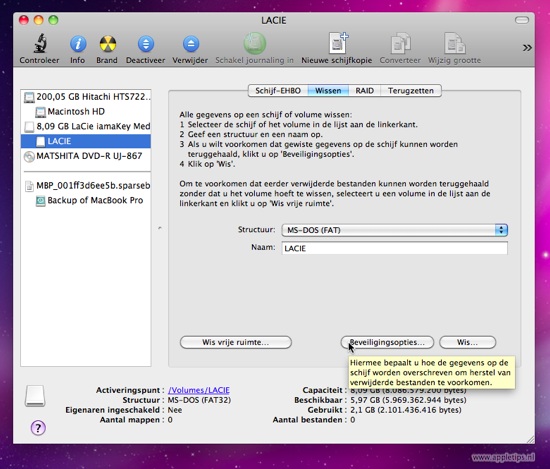This screenshot has width=550, height=469.
Task: Click the Wijzig grootte icon
Action: pyautogui.click(x=455, y=43)
